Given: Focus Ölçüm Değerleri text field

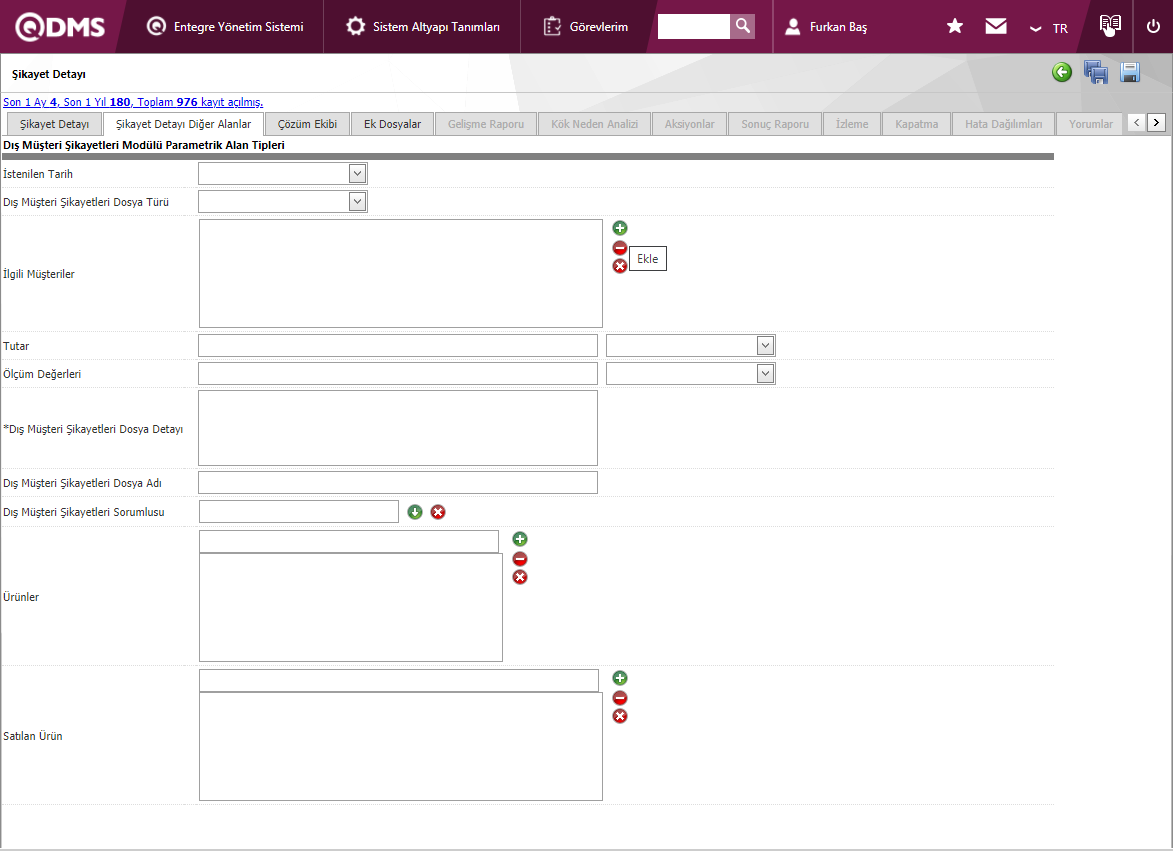Looking at the screenshot, I should pos(398,374).
